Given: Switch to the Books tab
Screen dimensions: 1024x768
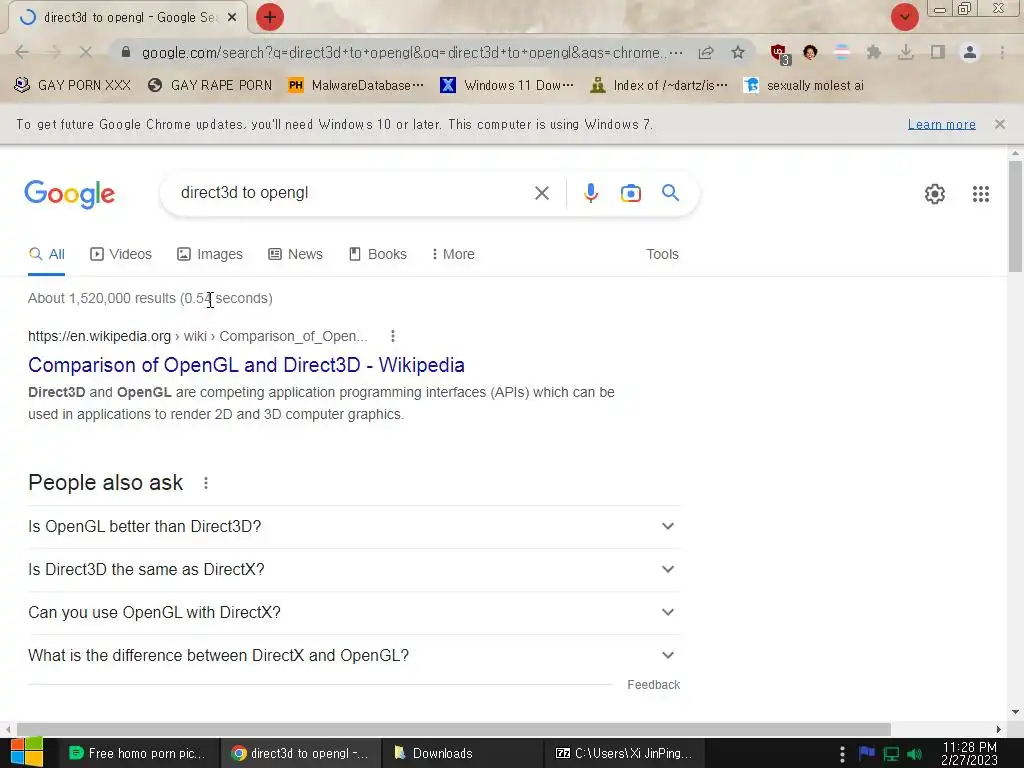Looking at the screenshot, I should 377,254.
